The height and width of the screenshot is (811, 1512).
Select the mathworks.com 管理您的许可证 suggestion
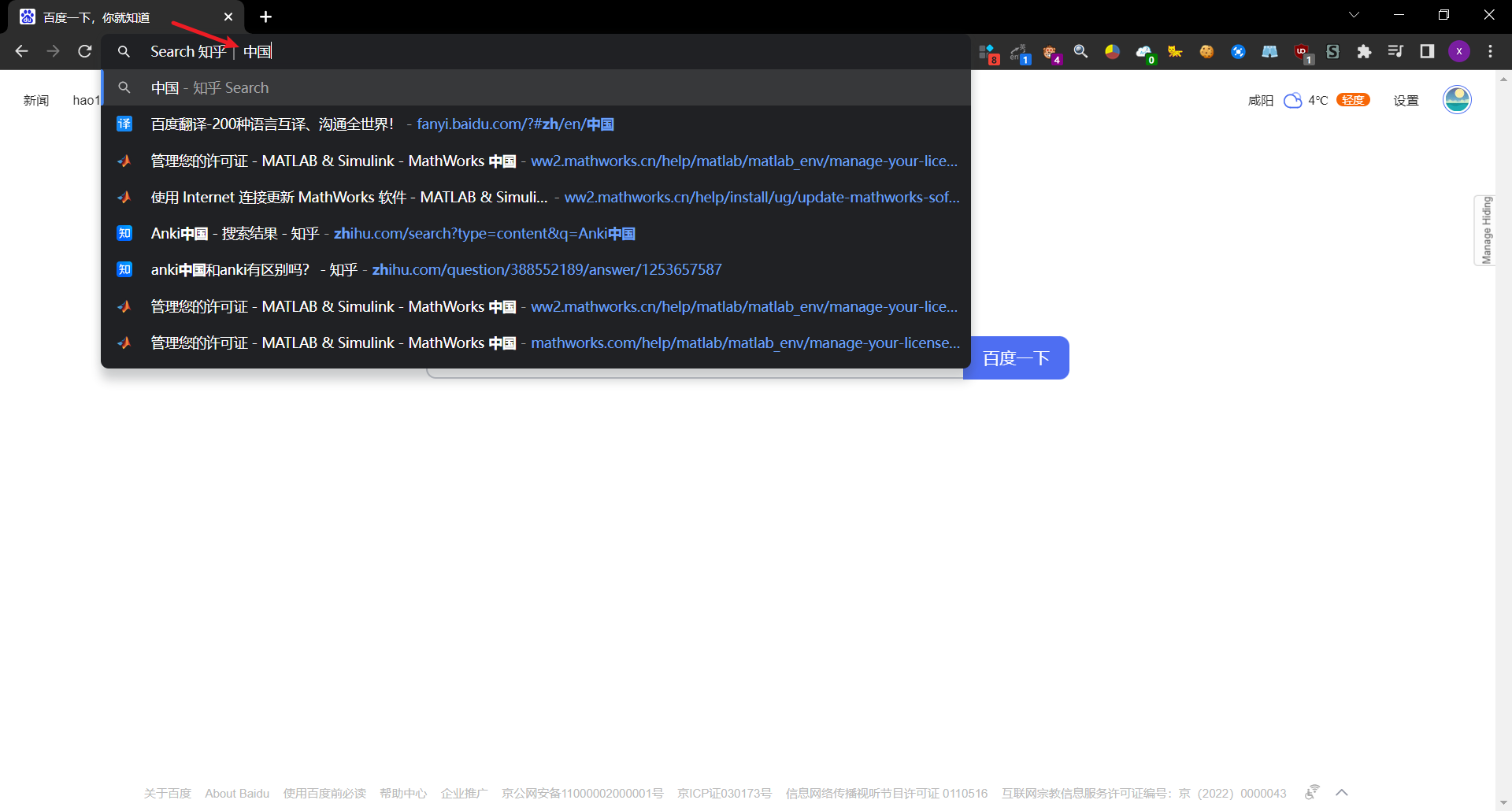click(x=535, y=343)
